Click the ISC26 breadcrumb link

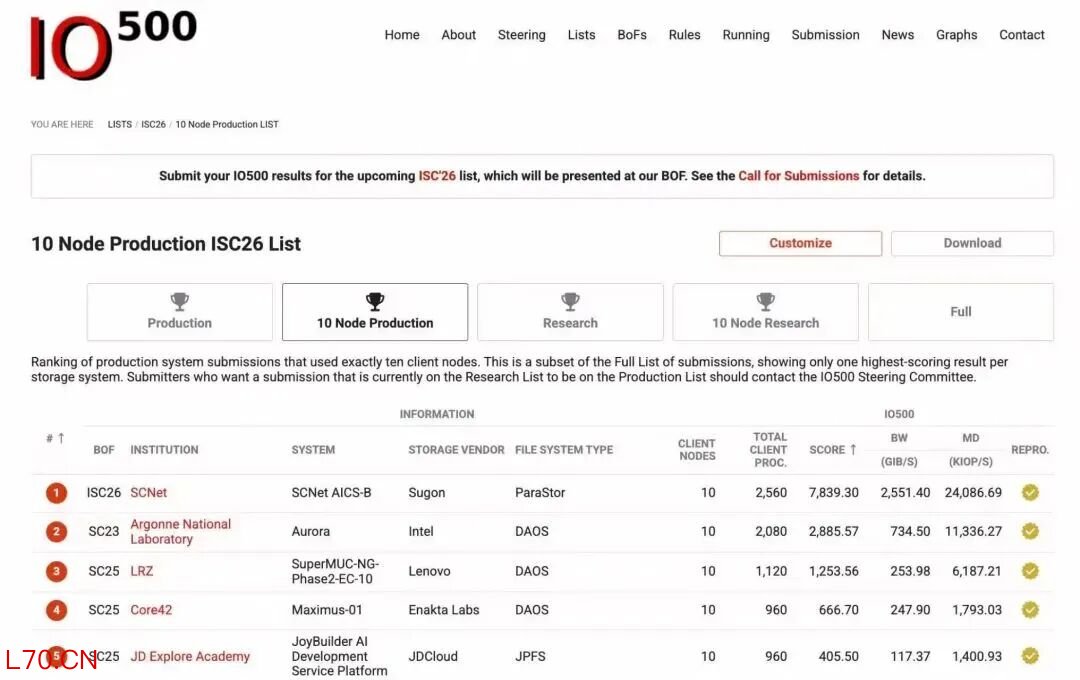pyautogui.click(x=154, y=125)
